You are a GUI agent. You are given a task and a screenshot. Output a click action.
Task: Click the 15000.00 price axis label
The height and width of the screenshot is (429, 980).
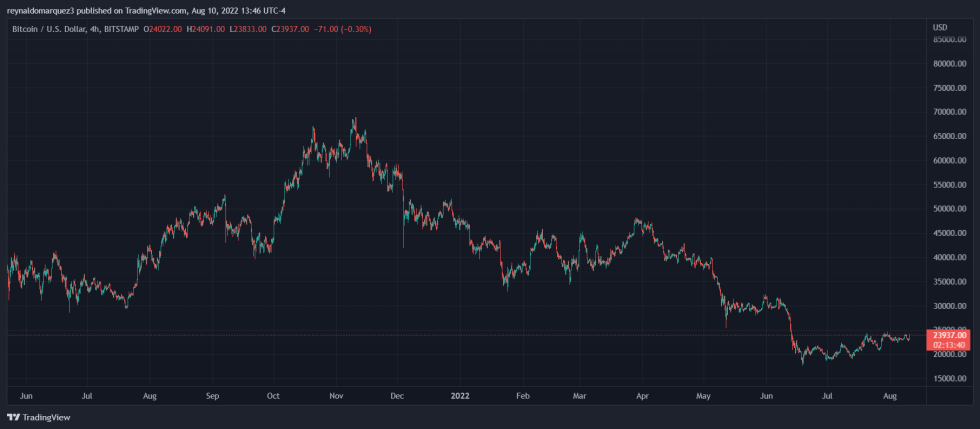pos(950,378)
